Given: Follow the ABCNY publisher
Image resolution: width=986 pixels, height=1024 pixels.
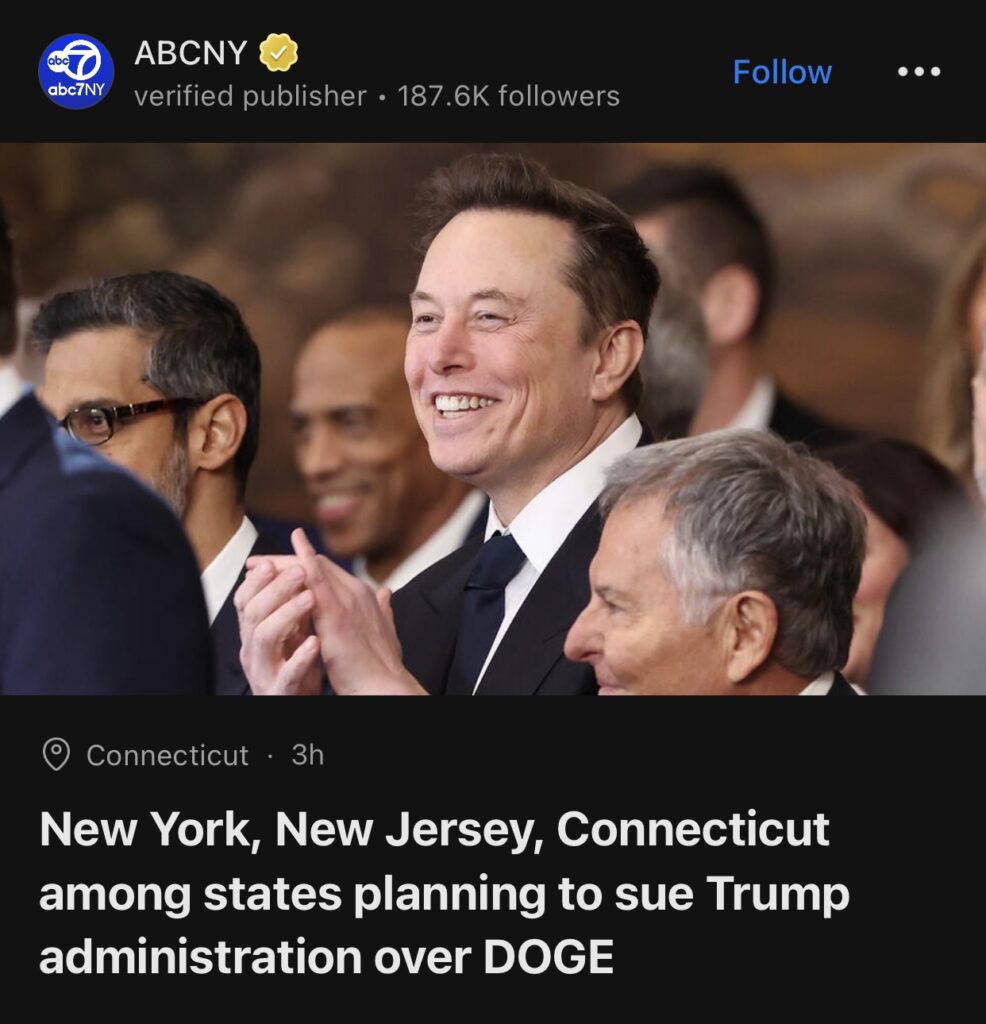Looking at the screenshot, I should click(782, 72).
